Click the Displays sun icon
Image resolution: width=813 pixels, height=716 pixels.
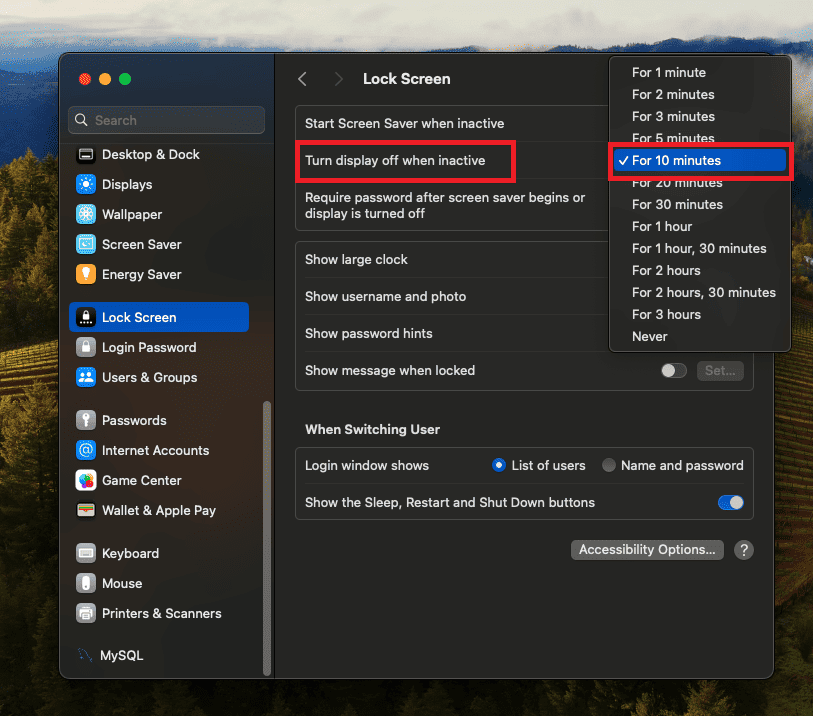(x=86, y=185)
